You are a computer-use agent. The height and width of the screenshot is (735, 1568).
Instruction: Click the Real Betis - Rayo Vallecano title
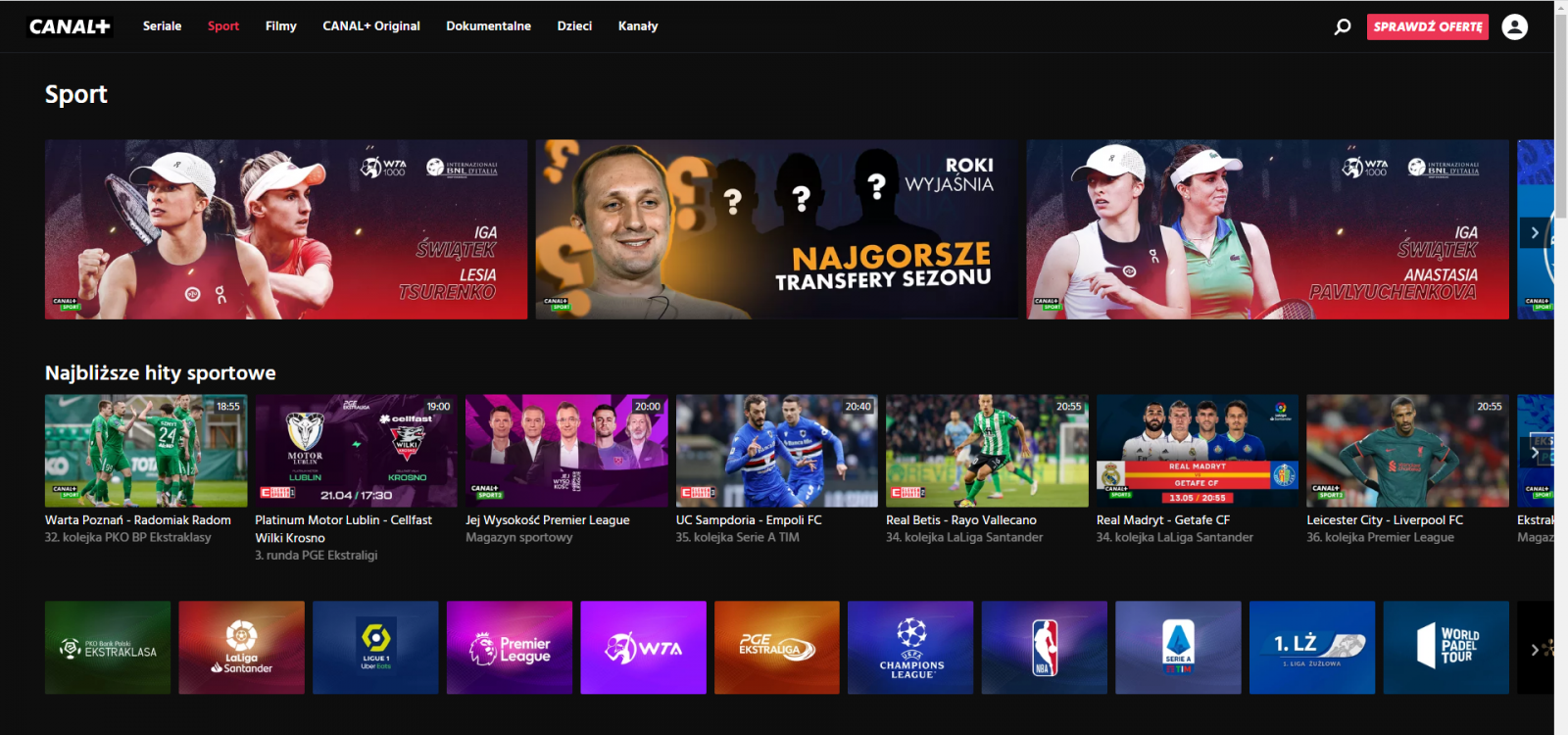click(x=961, y=520)
